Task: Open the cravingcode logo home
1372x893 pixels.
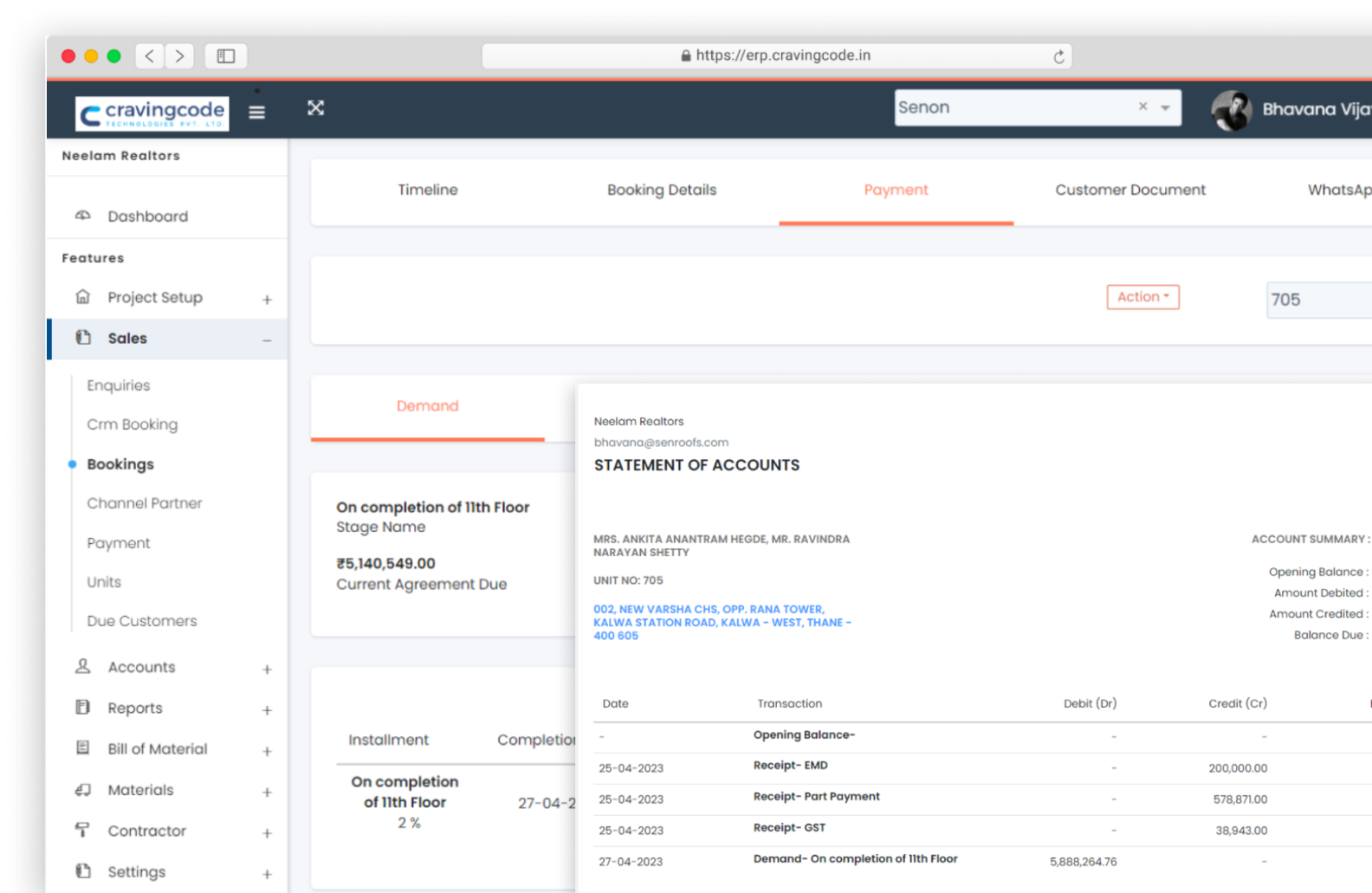Action: (x=152, y=113)
